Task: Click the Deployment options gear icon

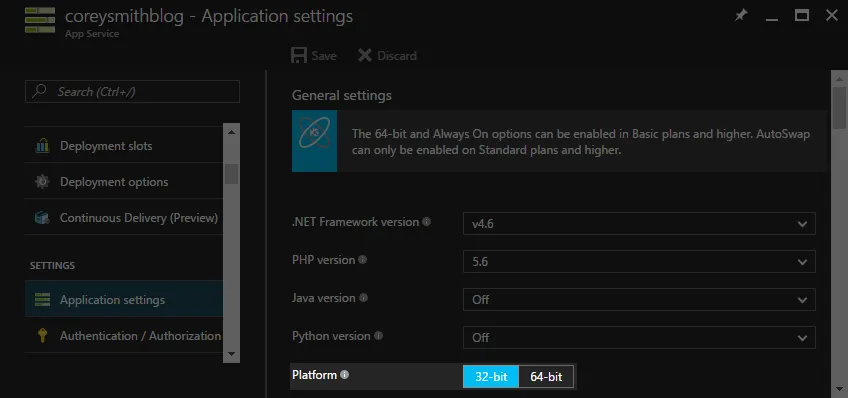Action: [42, 182]
